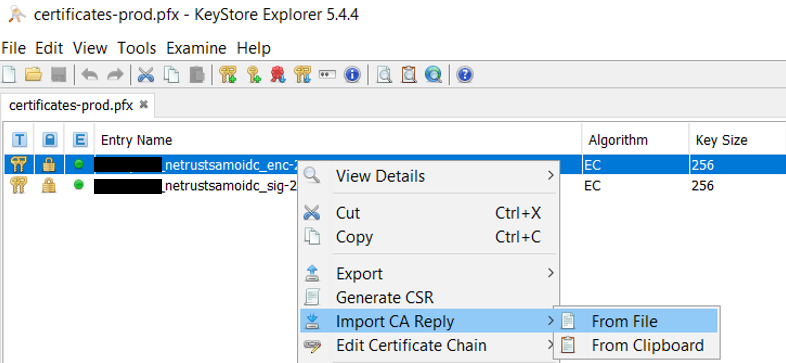Click the blue Help question mark icon
The width and height of the screenshot is (786, 363).
[x=465, y=75]
